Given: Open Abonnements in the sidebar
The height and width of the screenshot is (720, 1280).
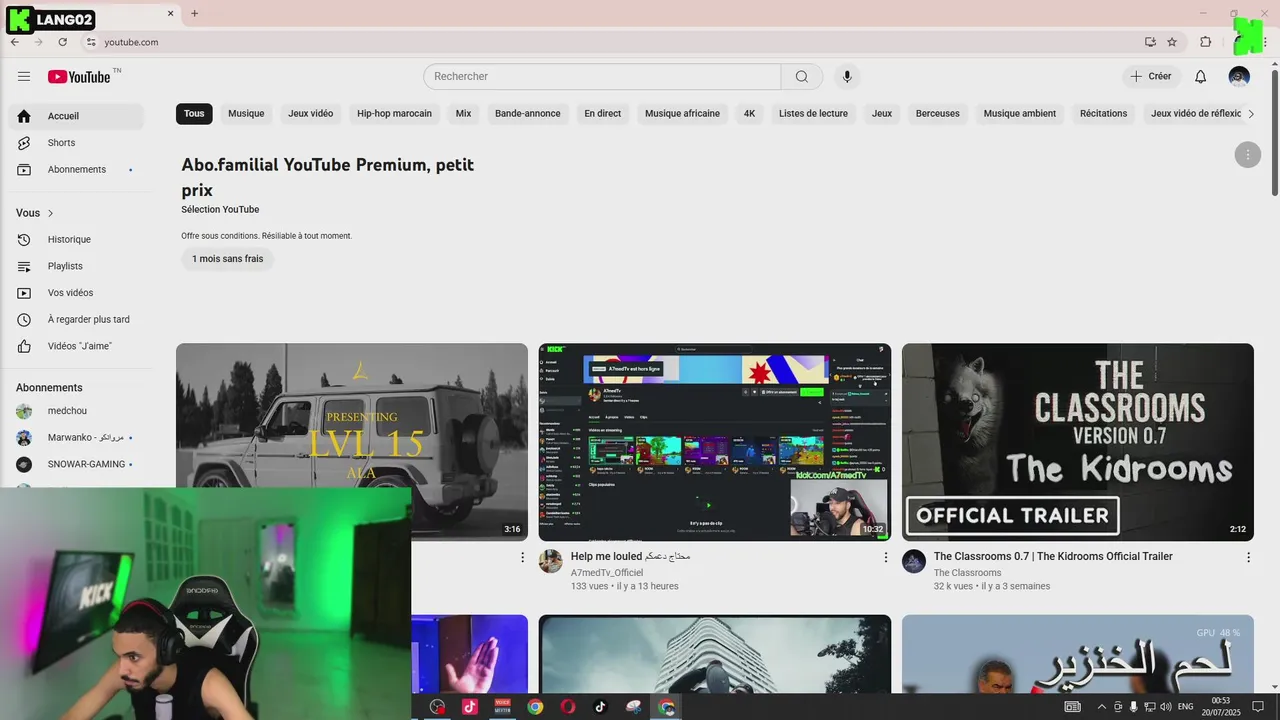Looking at the screenshot, I should click(76, 170).
